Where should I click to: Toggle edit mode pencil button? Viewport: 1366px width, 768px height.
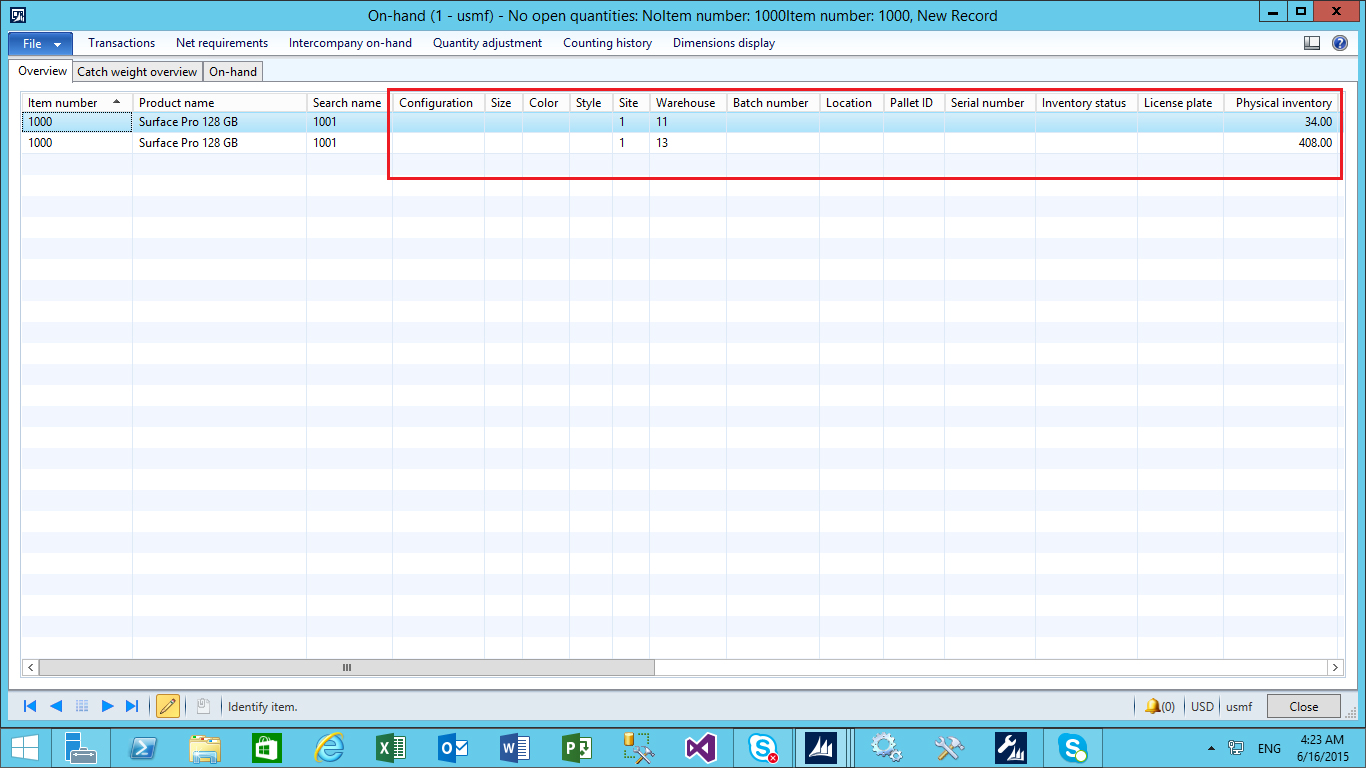(x=168, y=706)
